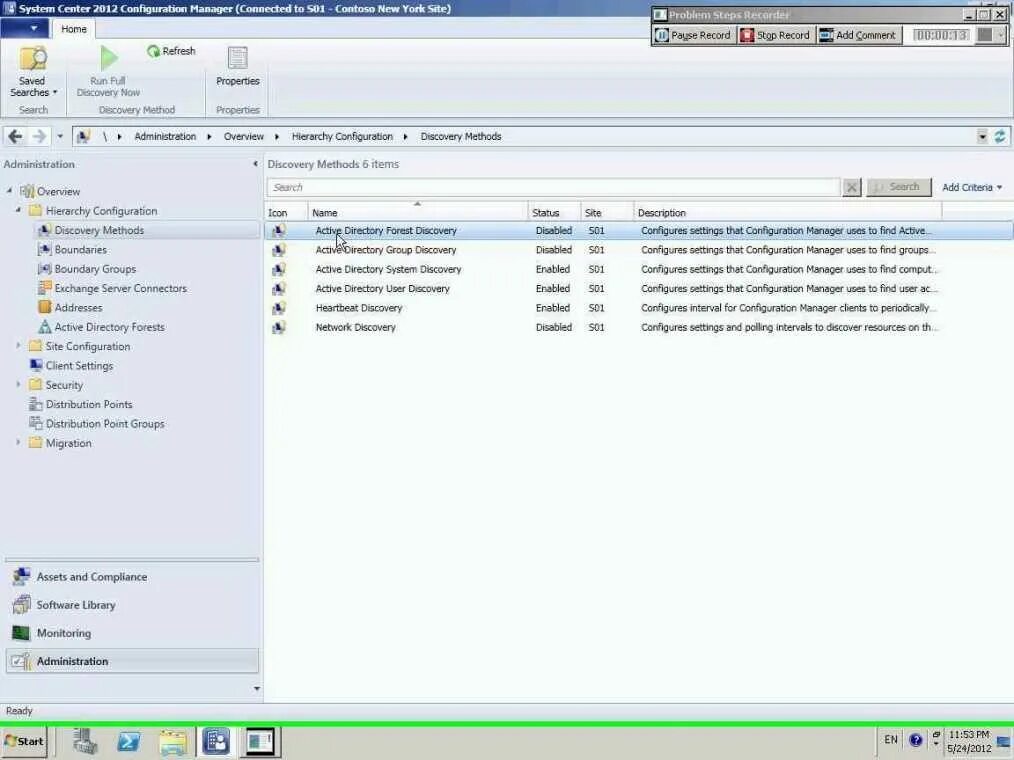Open the Properties ribbon icon

[x=237, y=58]
